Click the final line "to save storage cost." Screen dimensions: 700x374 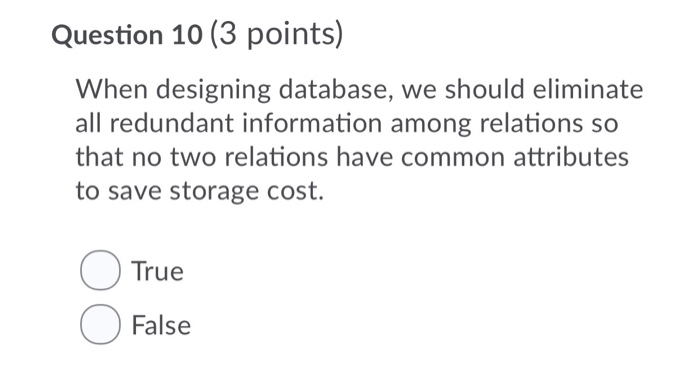pyautogui.click(x=200, y=191)
